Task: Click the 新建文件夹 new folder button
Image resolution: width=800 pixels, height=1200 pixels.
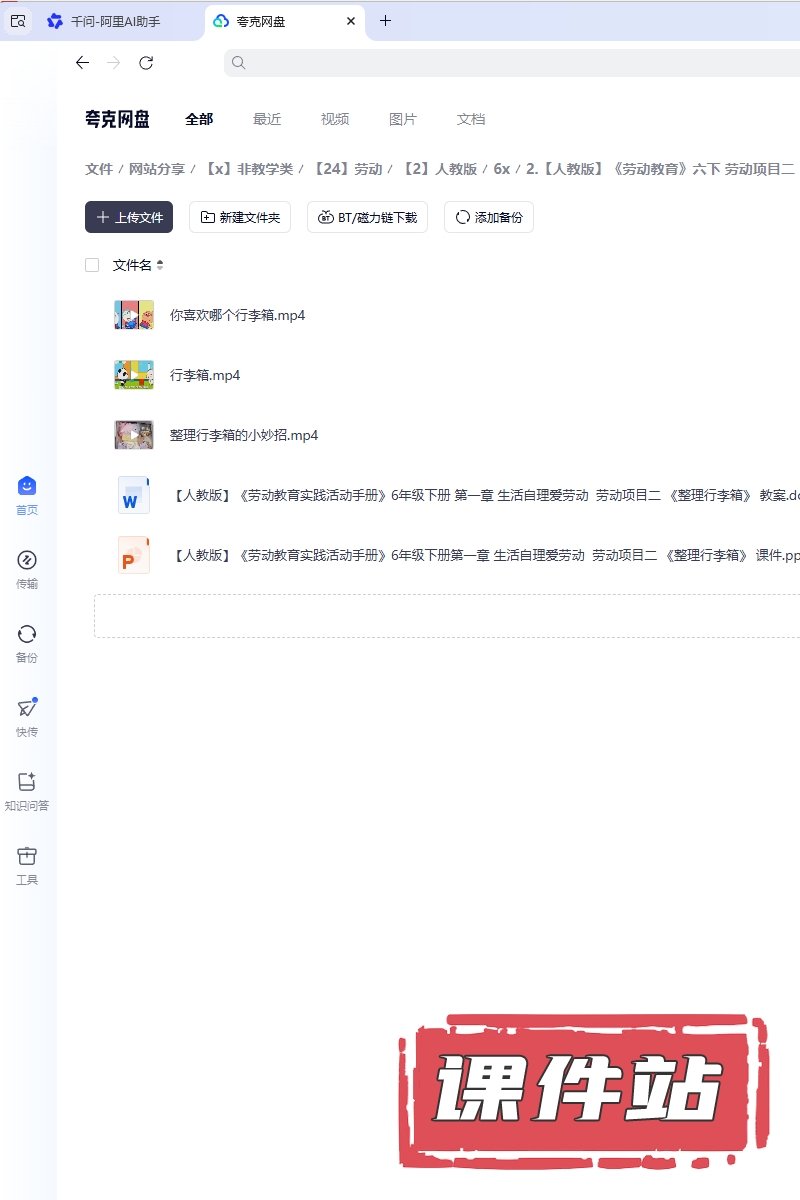Action: tap(240, 217)
